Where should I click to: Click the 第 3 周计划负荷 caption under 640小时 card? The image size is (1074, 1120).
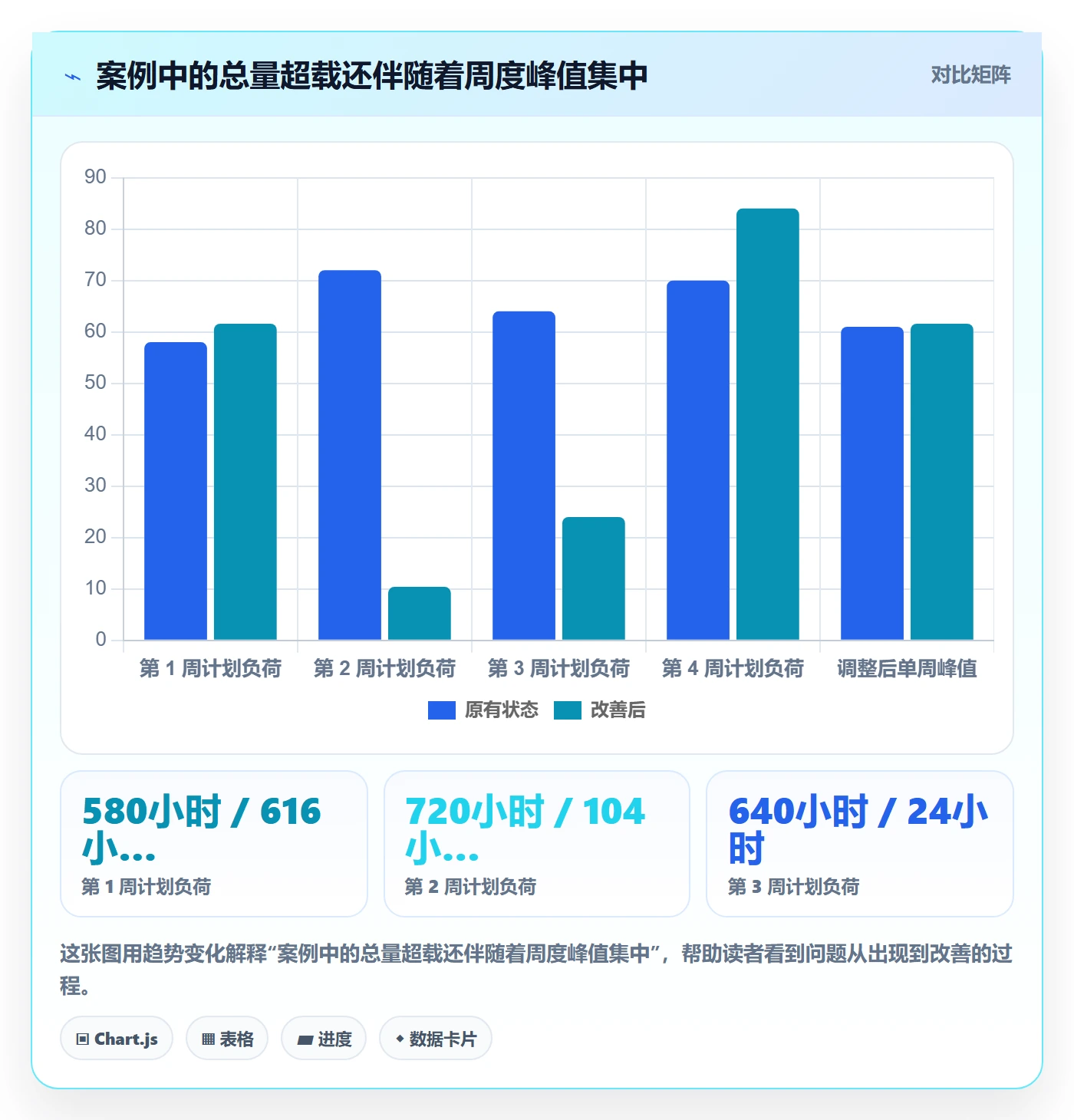point(793,888)
